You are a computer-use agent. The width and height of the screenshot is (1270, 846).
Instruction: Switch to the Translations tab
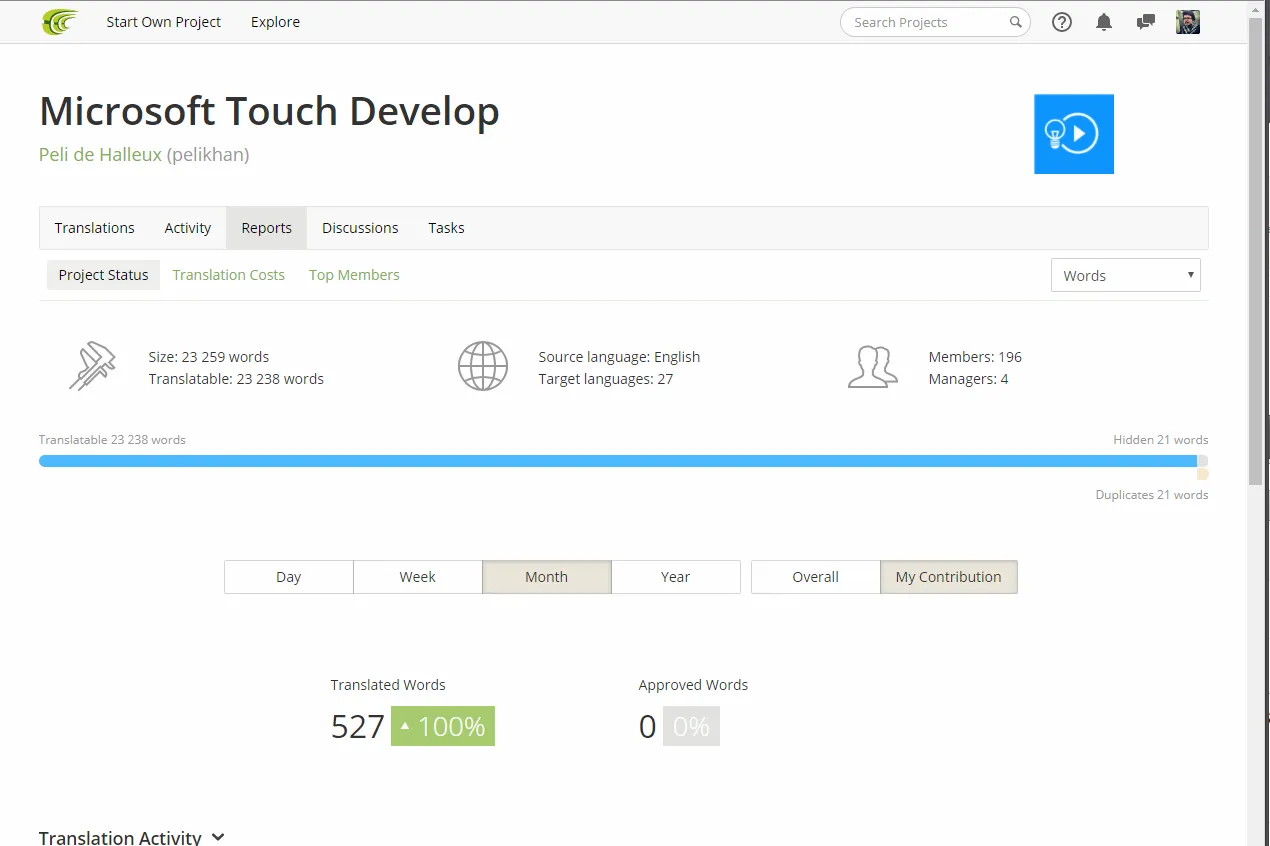point(95,228)
